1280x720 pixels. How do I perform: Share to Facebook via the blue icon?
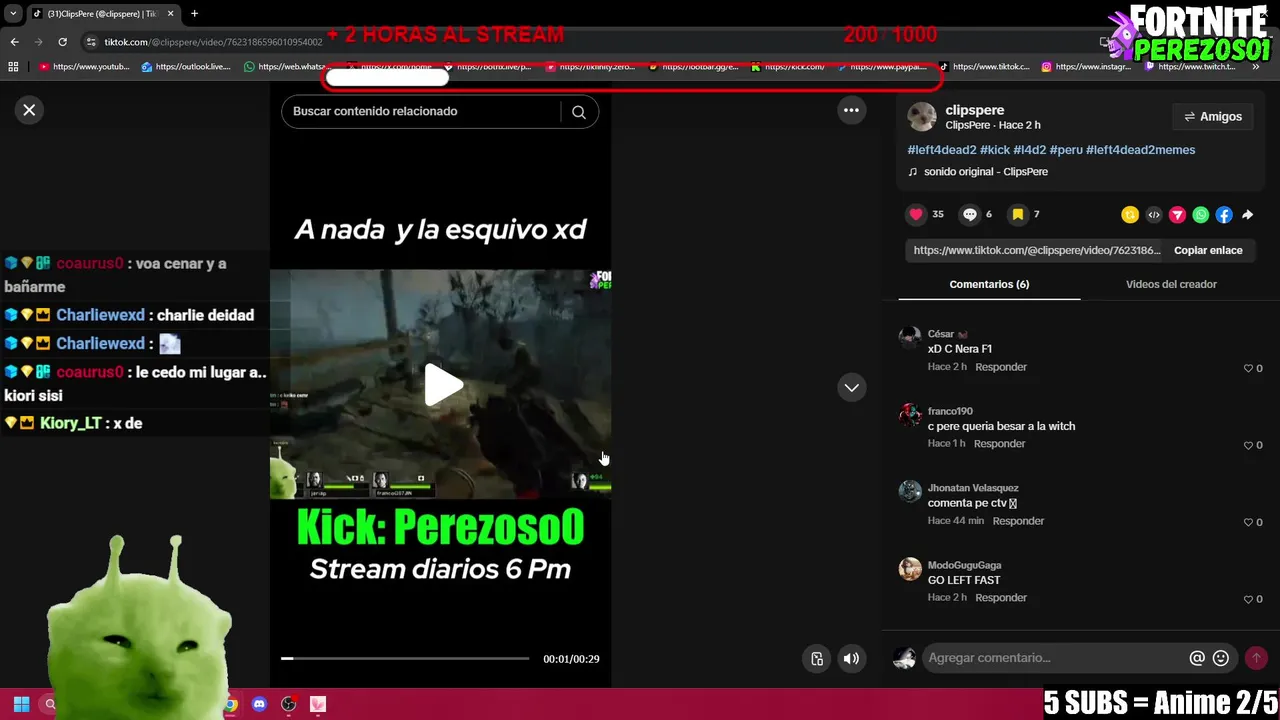click(x=1224, y=215)
